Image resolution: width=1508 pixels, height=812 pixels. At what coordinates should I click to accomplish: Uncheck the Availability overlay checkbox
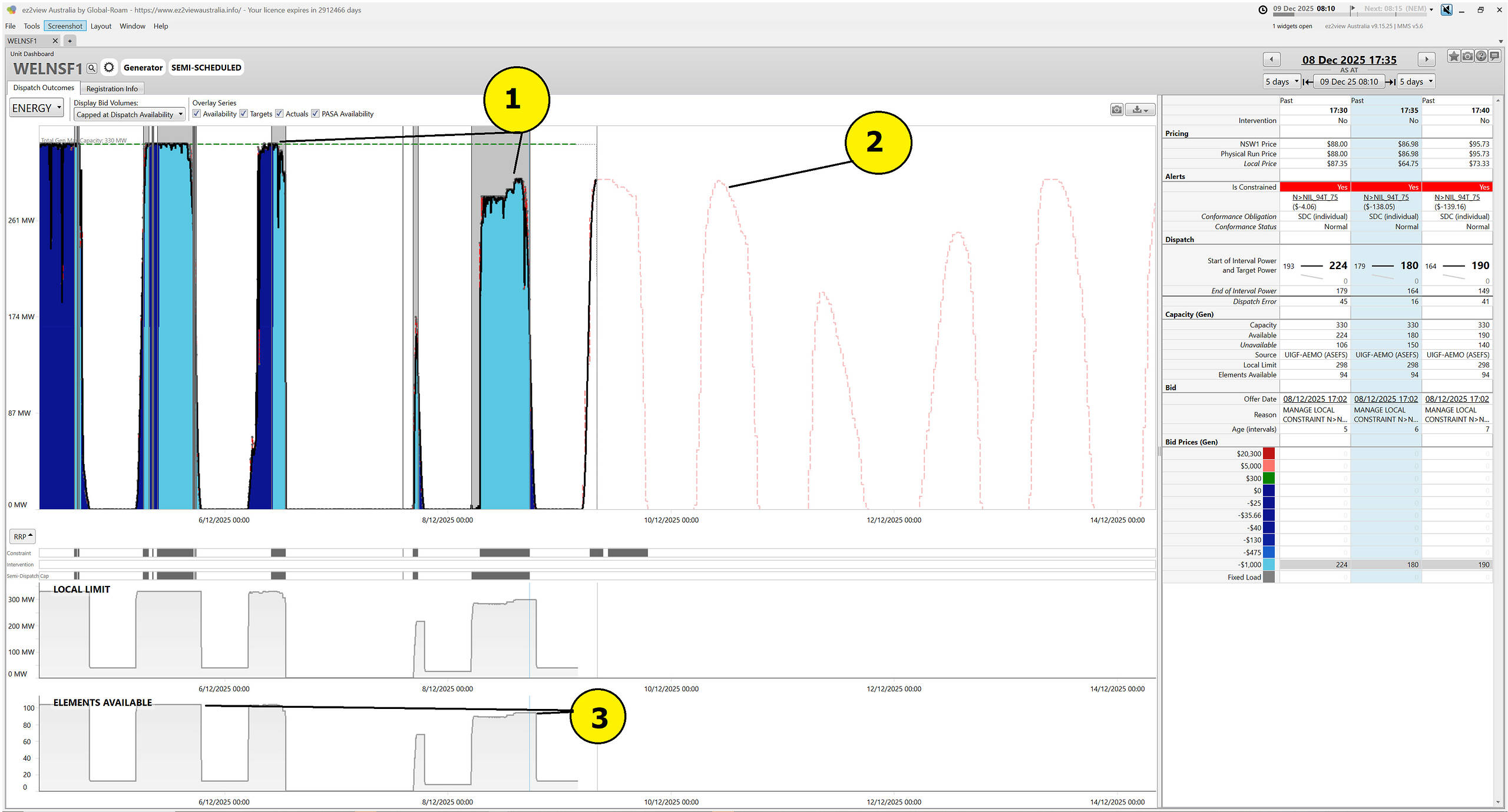pyautogui.click(x=197, y=114)
